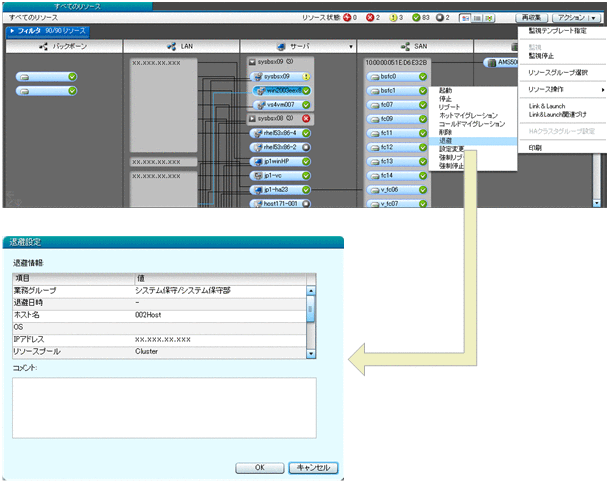Image resolution: width=611 pixels, height=484 pixels.
Task: Open the アクション dropdown menu
Action: [x=578, y=18]
